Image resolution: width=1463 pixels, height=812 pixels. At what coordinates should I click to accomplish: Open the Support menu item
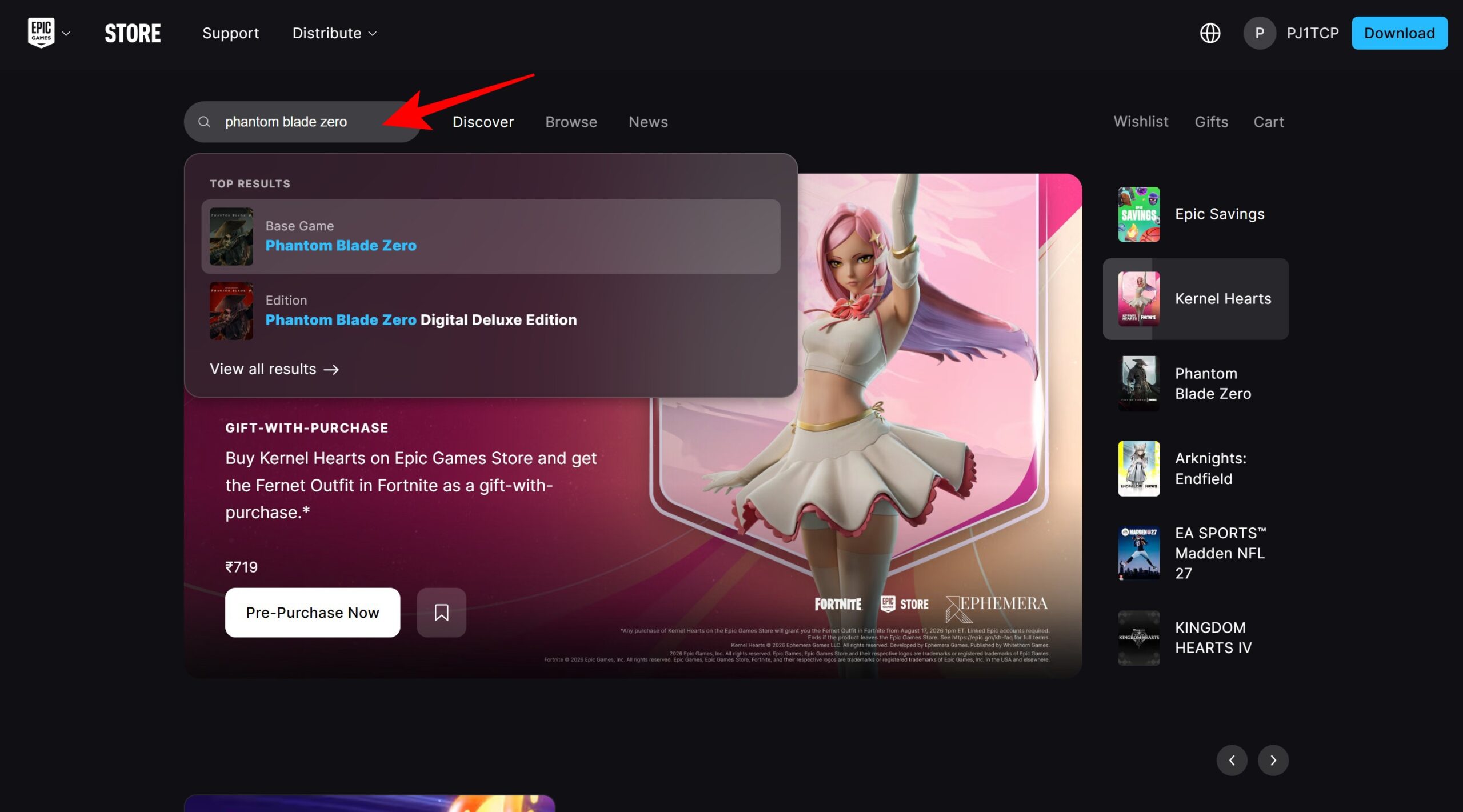click(x=230, y=33)
